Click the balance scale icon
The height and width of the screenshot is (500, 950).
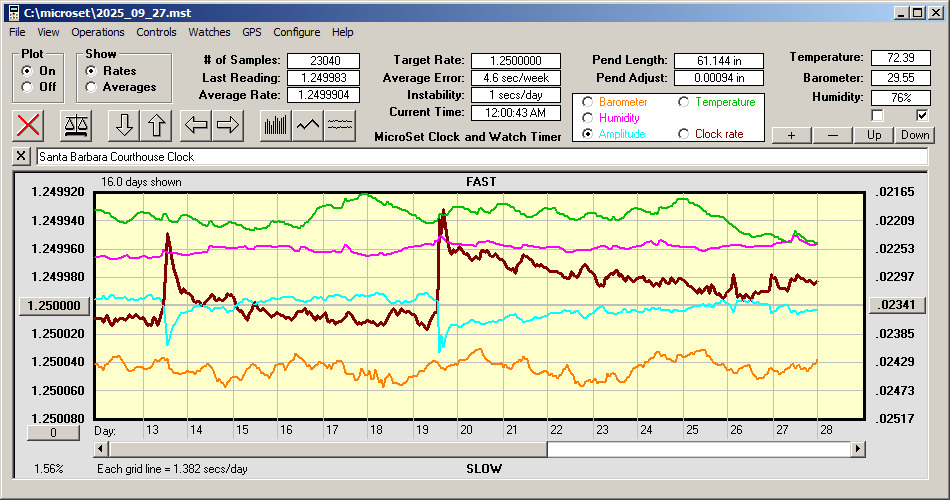pos(75,125)
